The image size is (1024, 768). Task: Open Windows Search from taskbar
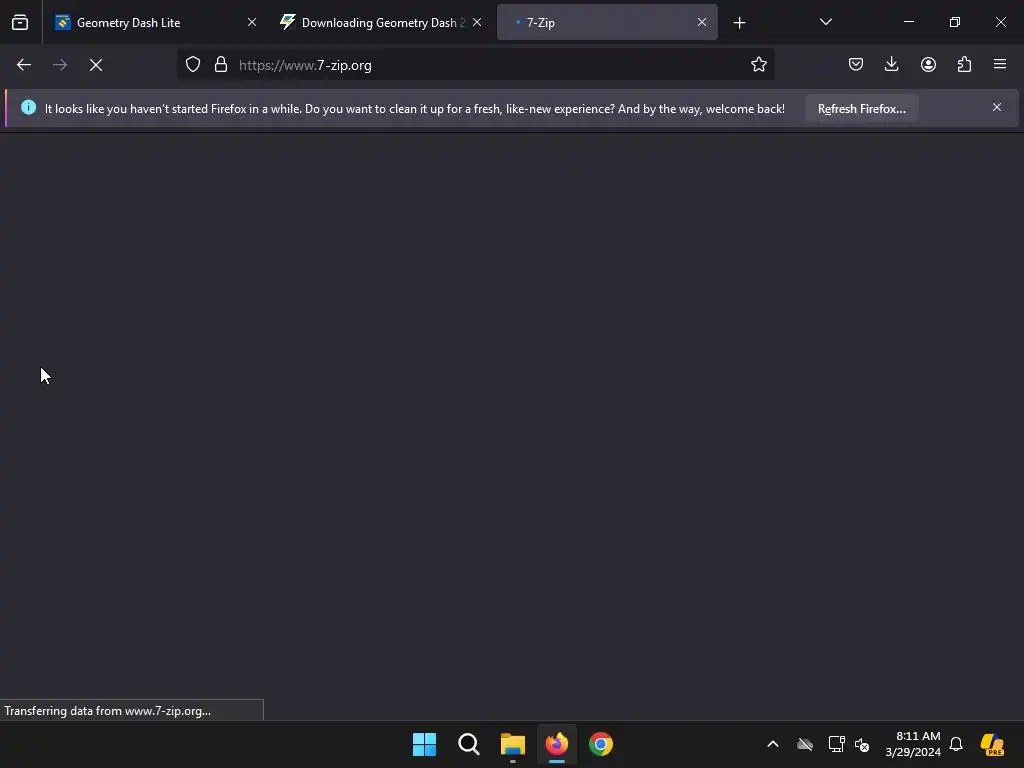pyautogui.click(x=468, y=744)
